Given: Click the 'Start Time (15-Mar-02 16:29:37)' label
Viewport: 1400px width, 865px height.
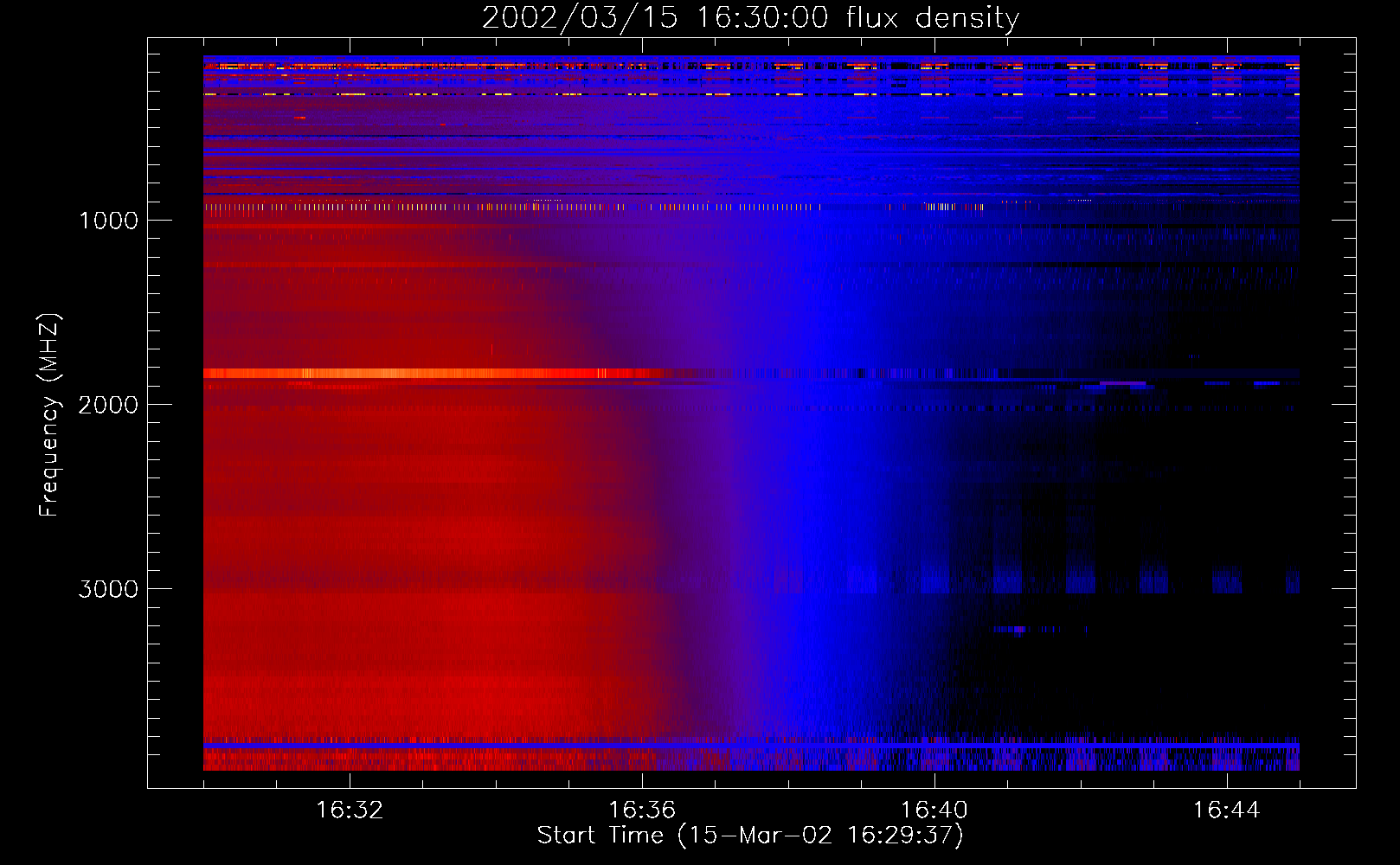Looking at the screenshot, I should point(750,836).
